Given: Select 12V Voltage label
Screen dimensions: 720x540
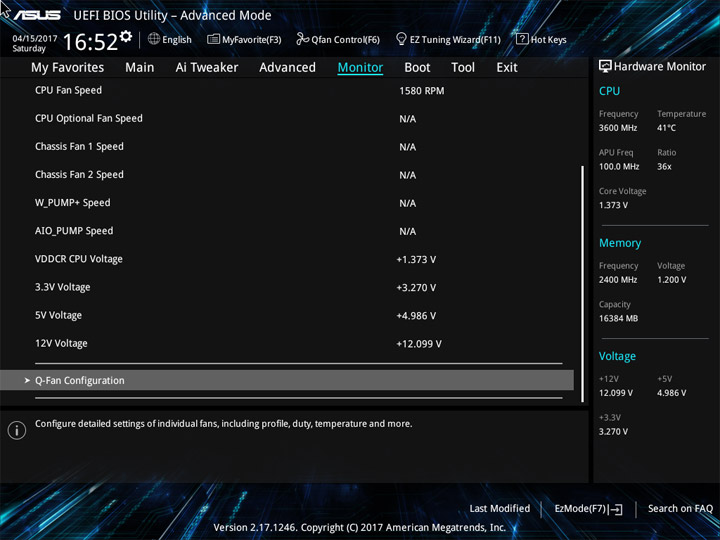Looking at the screenshot, I should [x=61, y=343].
